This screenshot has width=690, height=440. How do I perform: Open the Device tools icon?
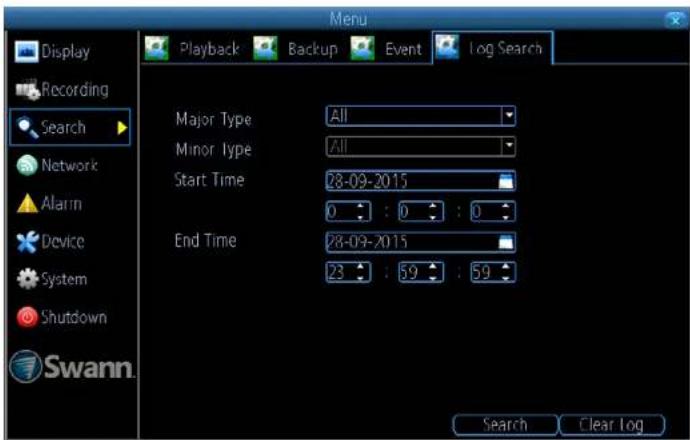pyautogui.click(x=27, y=242)
